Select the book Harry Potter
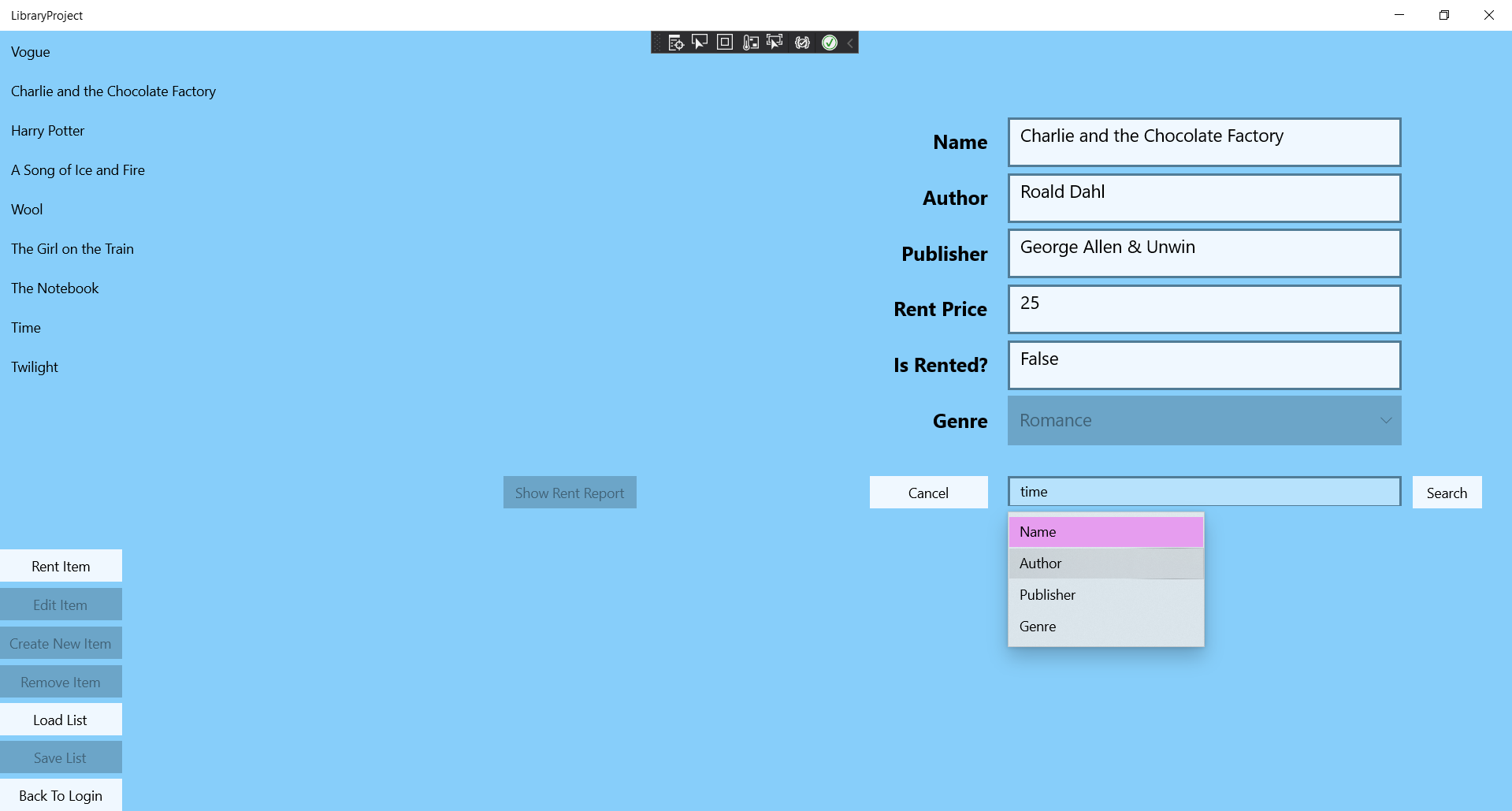The image size is (1512, 811). (47, 130)
